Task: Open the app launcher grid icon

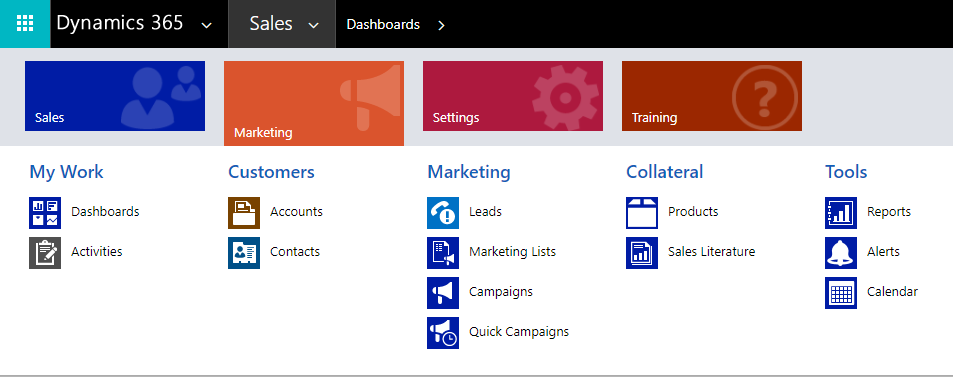Action: [x=25, y=24]
